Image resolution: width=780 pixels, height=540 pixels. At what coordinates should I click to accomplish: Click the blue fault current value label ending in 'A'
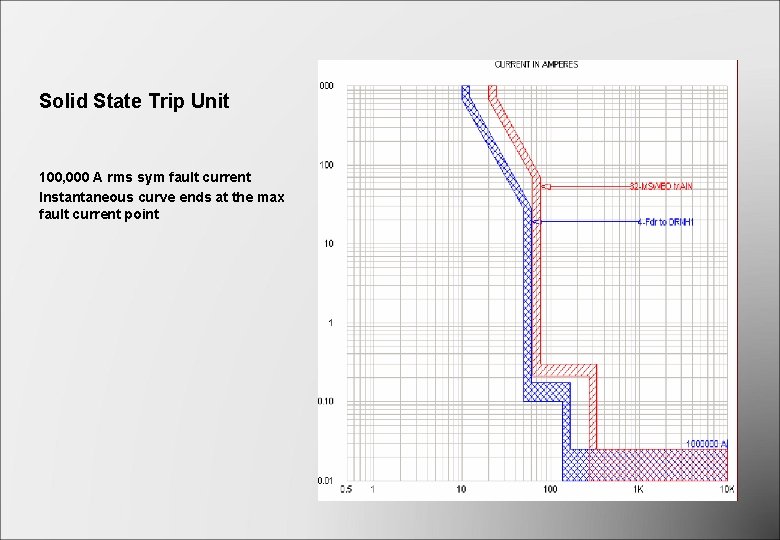coord(707,443)
